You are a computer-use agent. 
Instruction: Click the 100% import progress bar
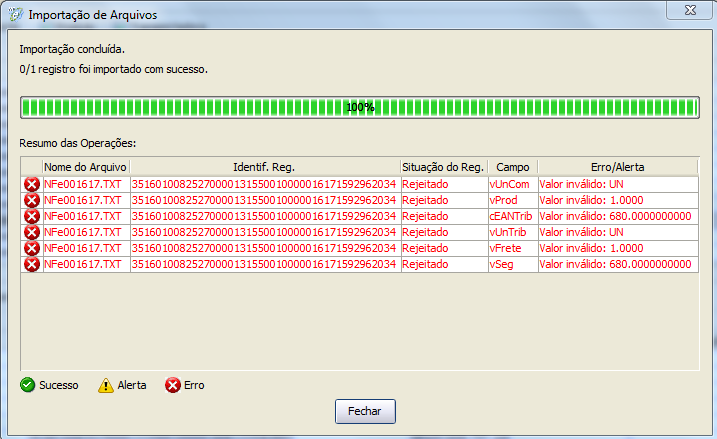(x=360, y=107)
